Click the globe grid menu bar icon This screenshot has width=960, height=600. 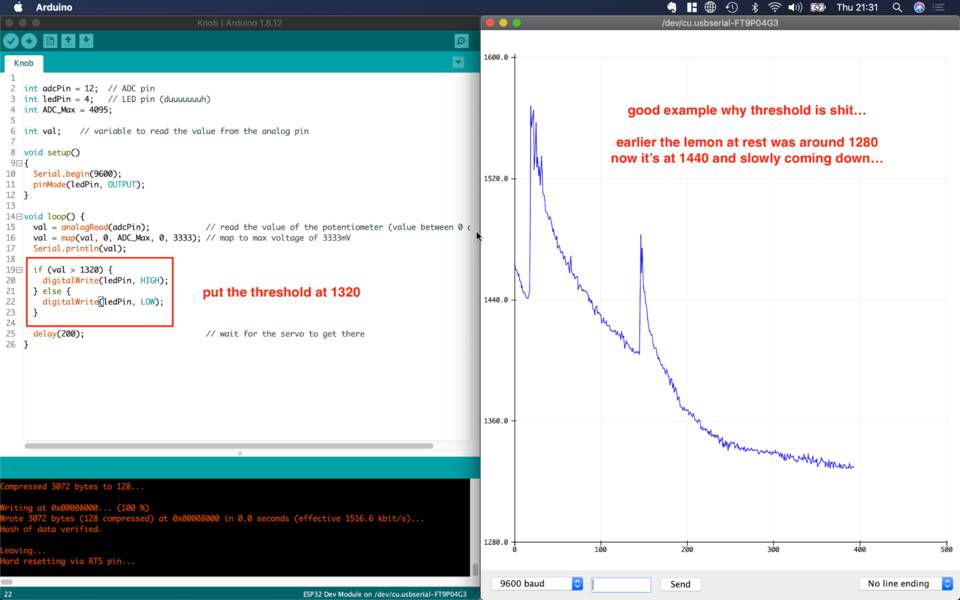click(x=710, y=7)
